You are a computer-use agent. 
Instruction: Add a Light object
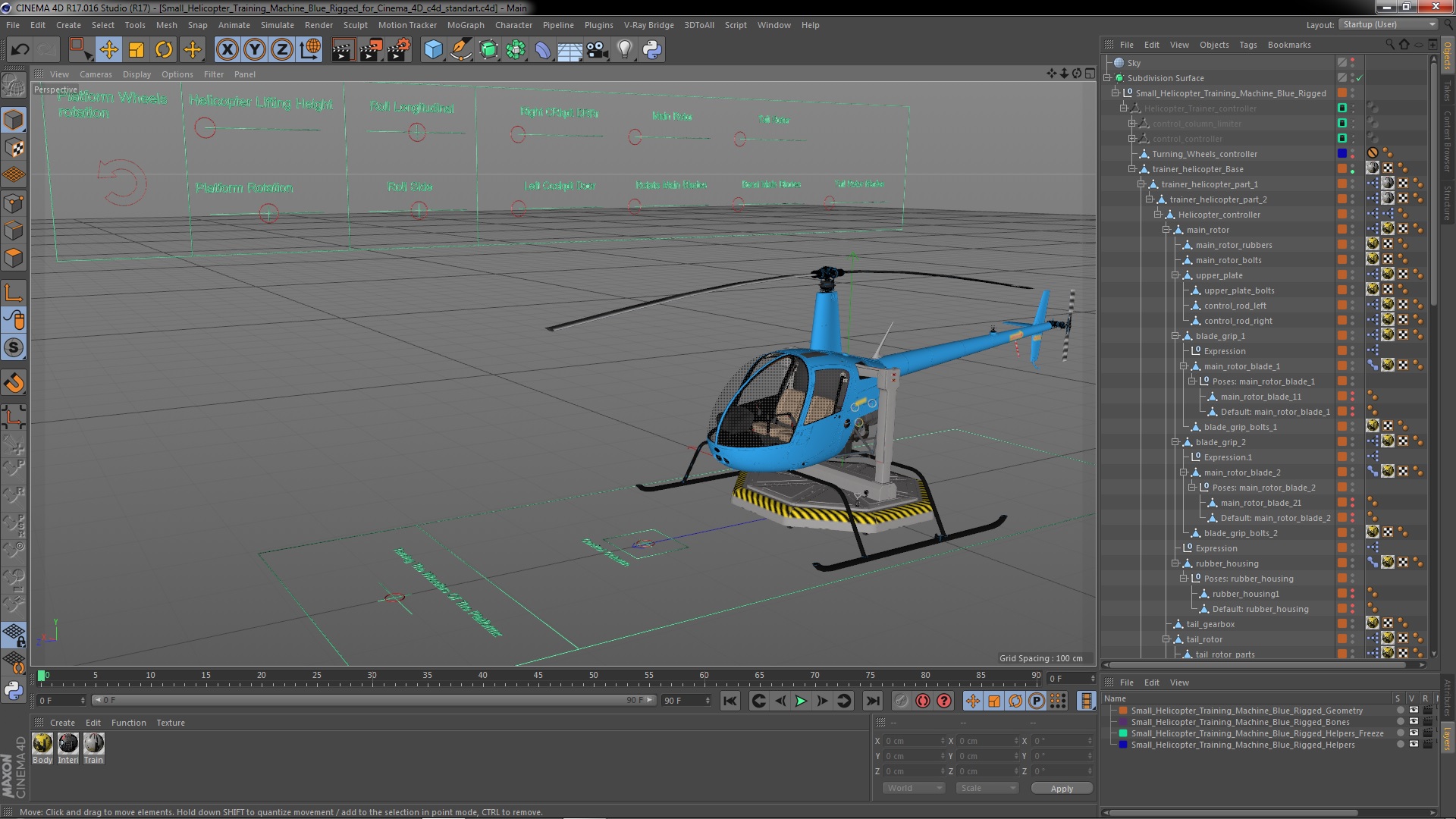tap(625, 50)
